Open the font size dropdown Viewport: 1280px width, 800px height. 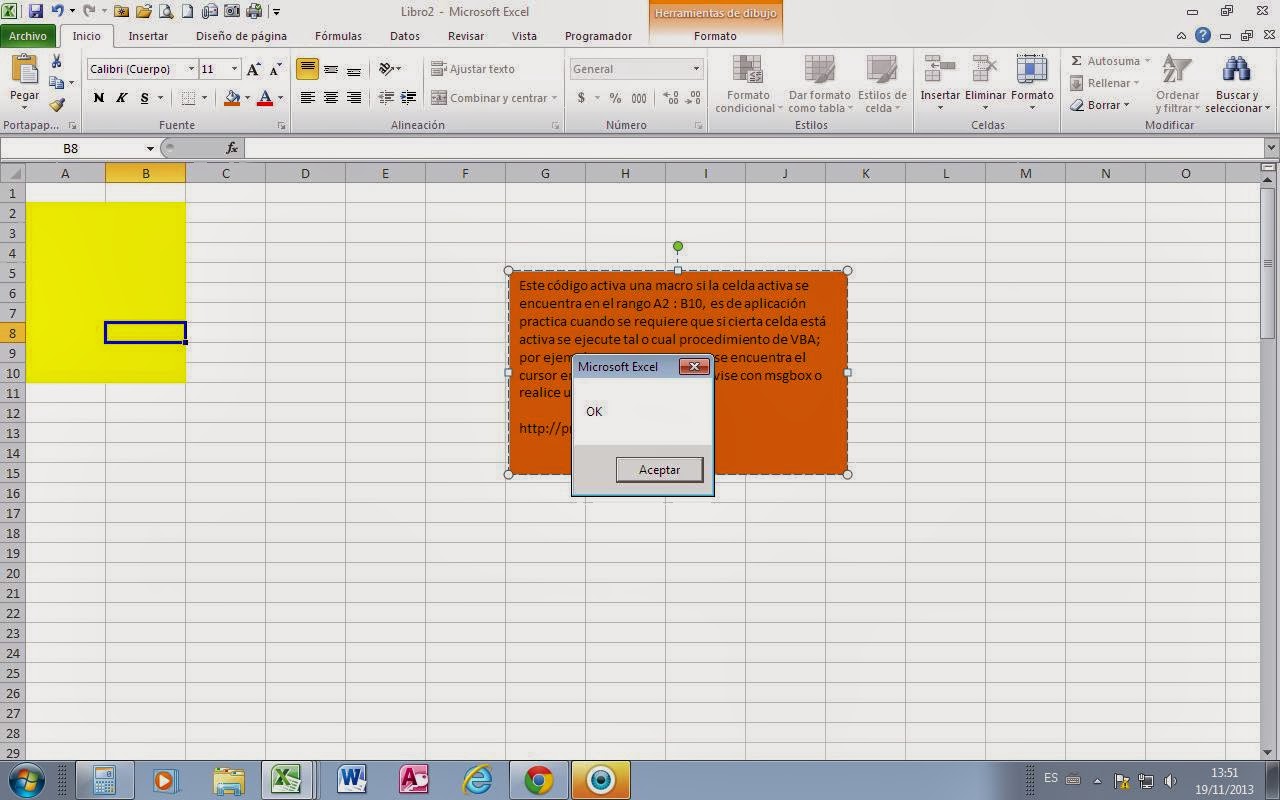[235, 69]
